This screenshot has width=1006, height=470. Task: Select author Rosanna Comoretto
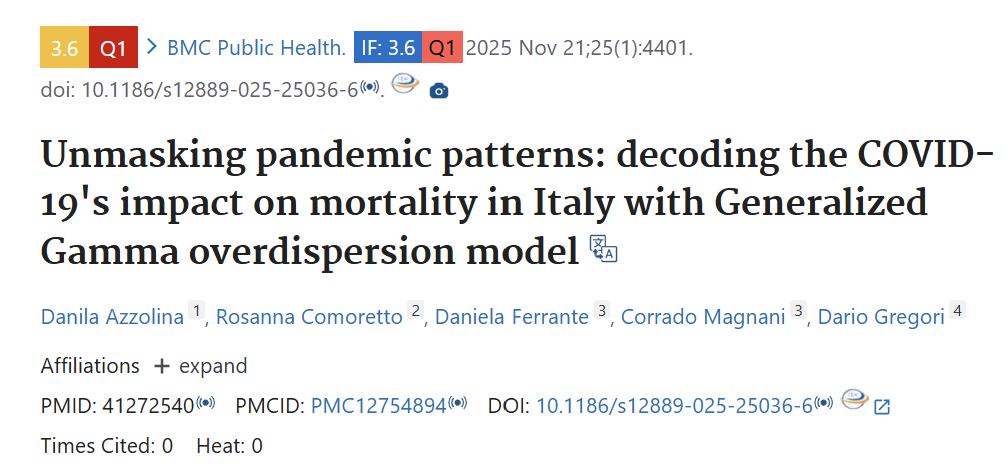[x=310, y=317]
